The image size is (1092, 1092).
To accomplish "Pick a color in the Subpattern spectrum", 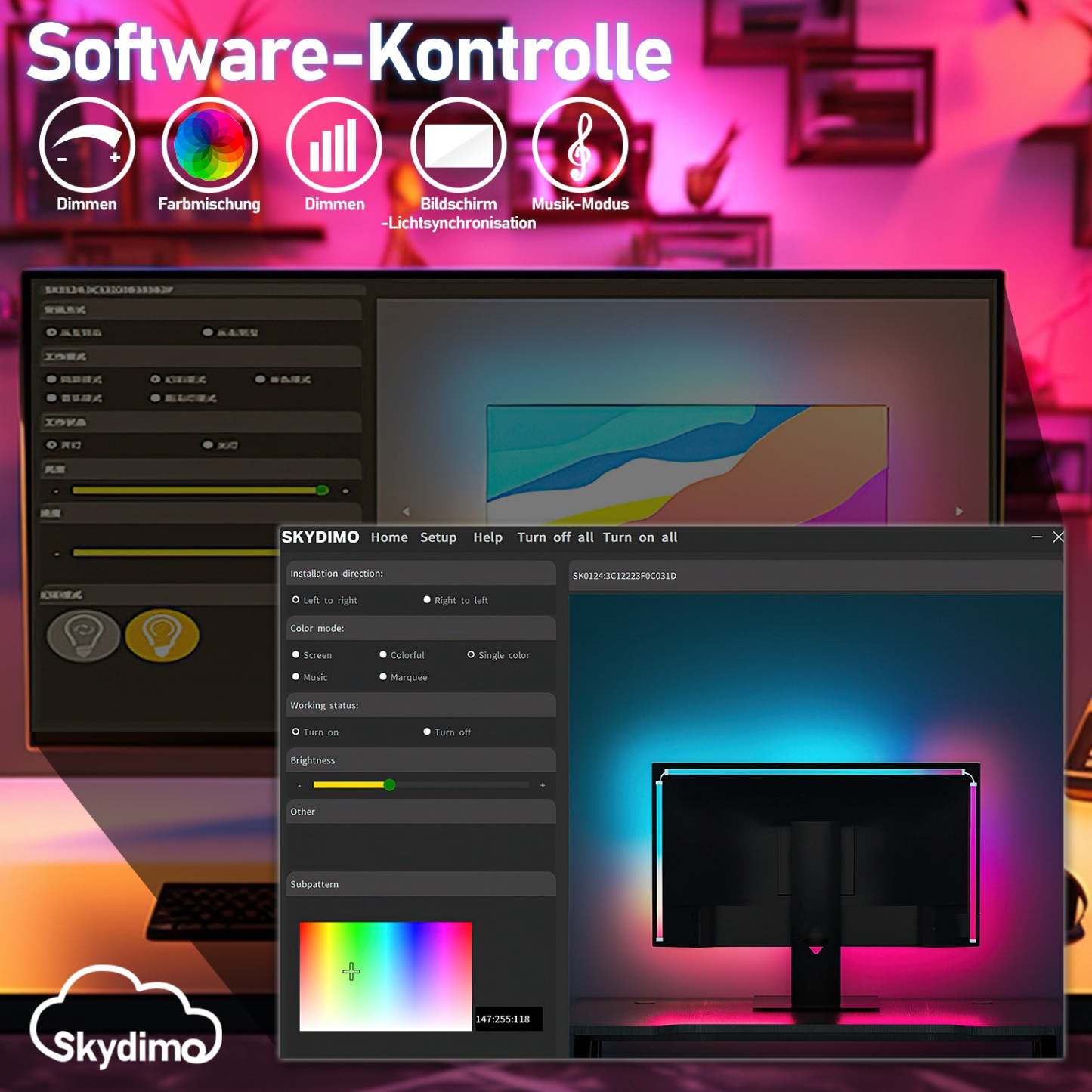I will [x=385, y=975].
